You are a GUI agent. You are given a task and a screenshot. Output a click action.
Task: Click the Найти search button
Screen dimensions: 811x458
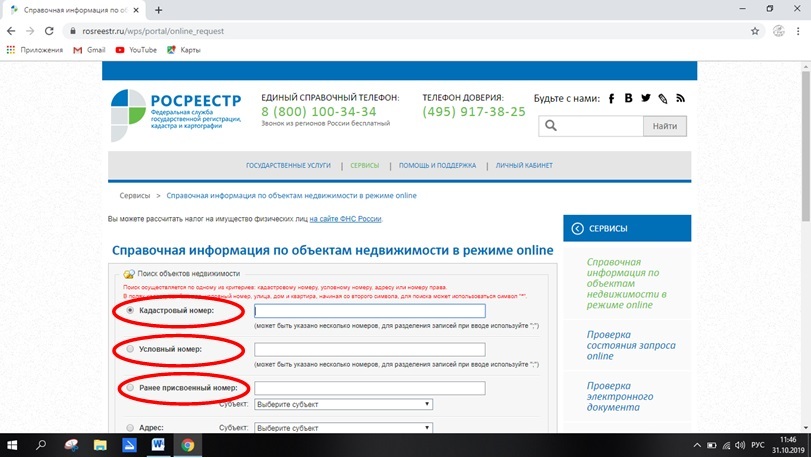[665, 126]
